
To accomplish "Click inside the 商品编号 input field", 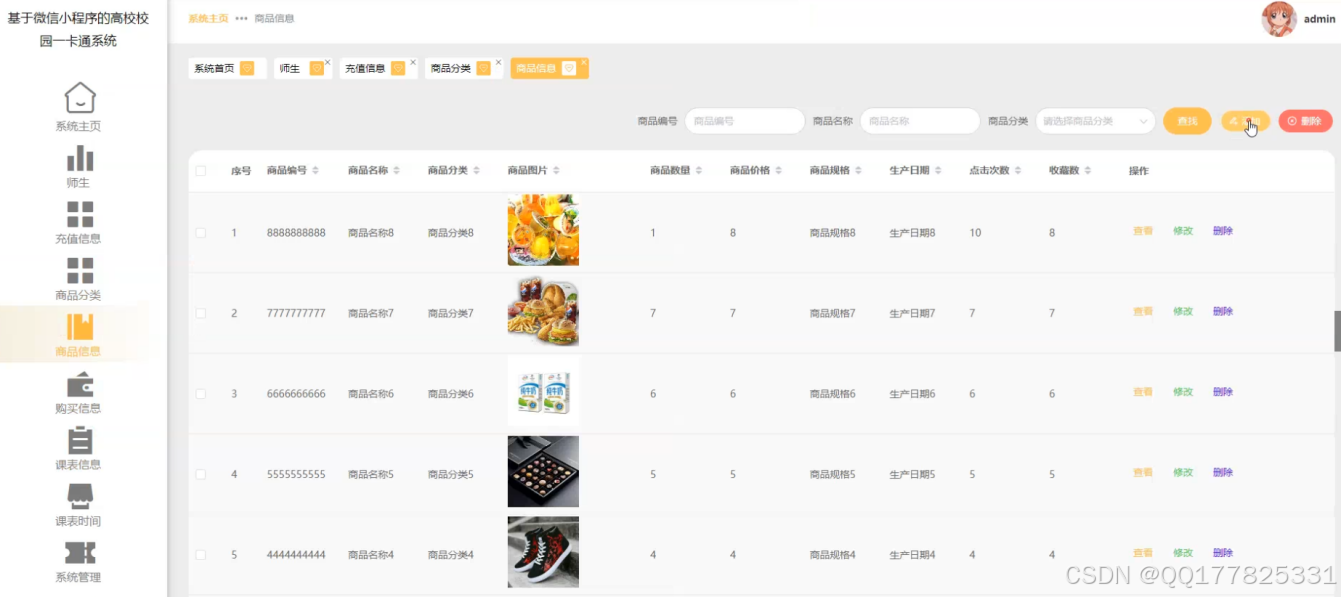I will 744,120.
